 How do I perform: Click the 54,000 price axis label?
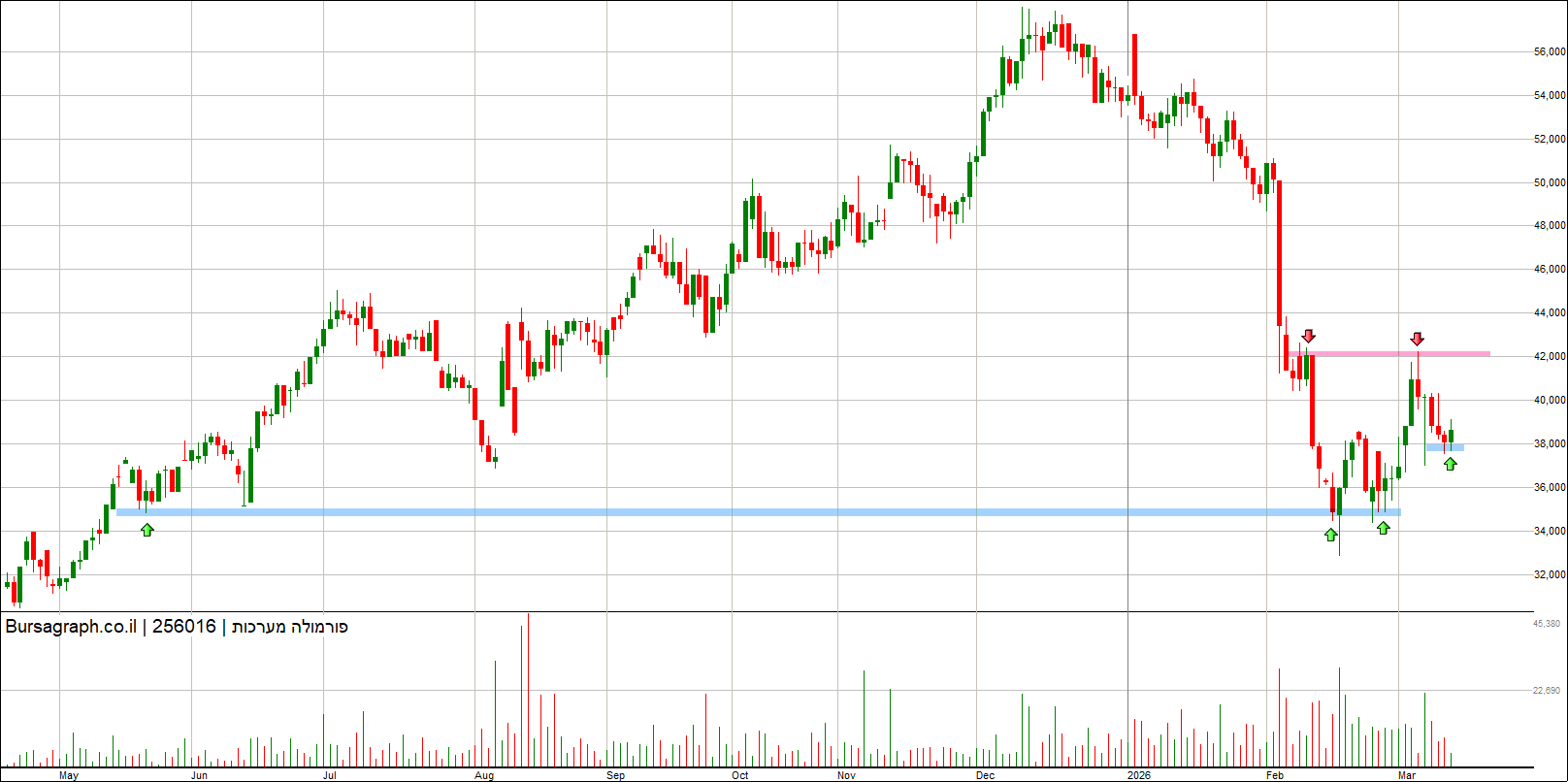click(x=1550, y=96)
